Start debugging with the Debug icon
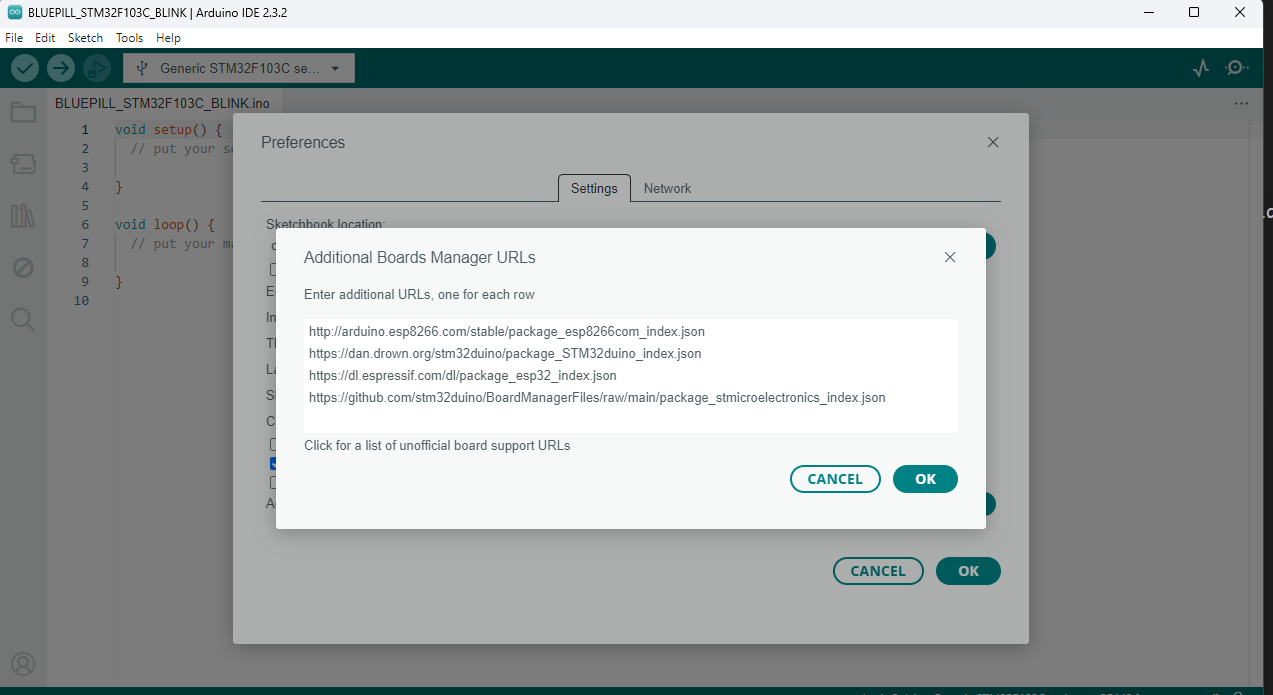Screen dimensions: 1273x695 [x=97, y=68]
